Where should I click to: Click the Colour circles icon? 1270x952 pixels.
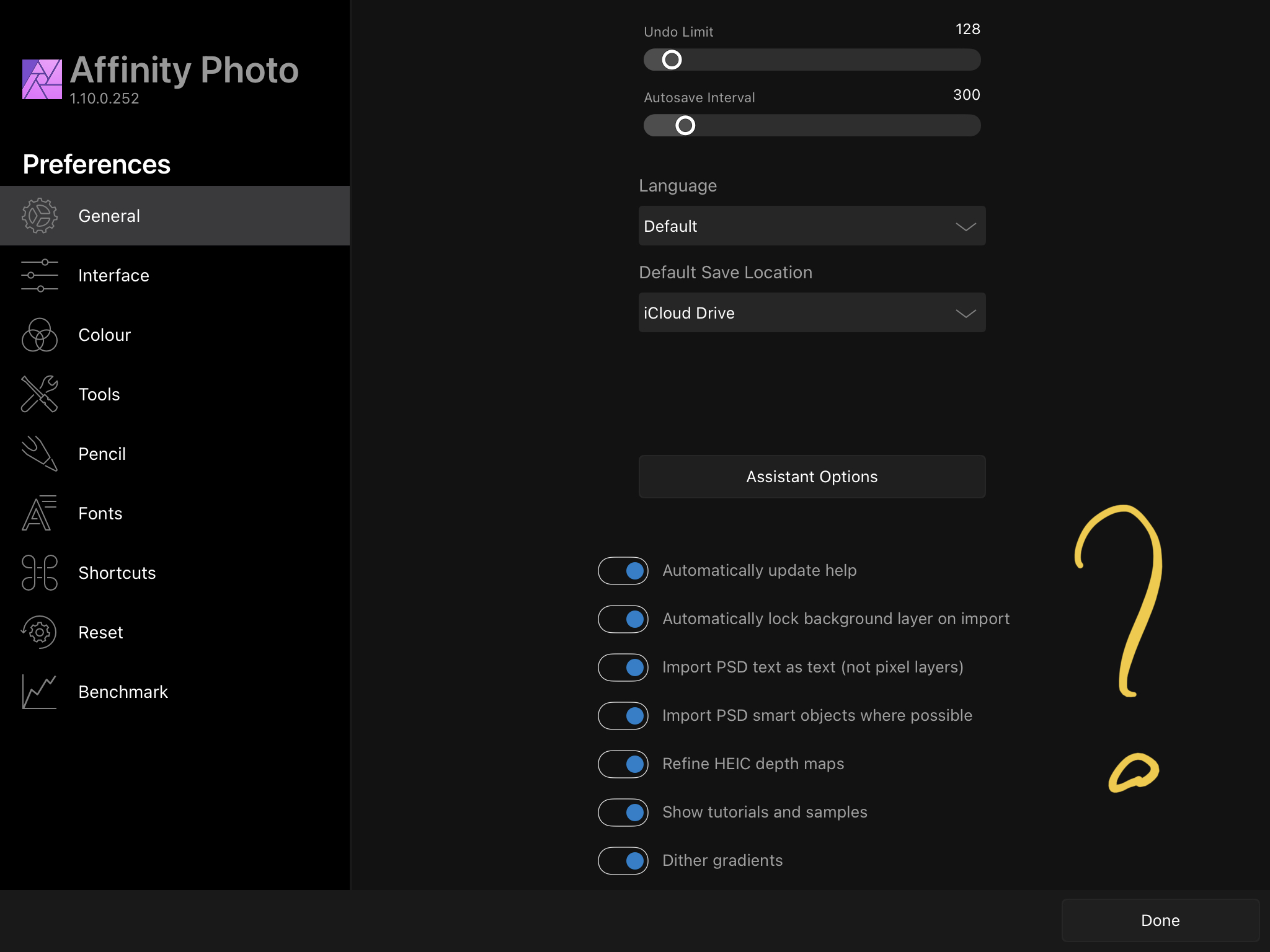pos(40,335)
